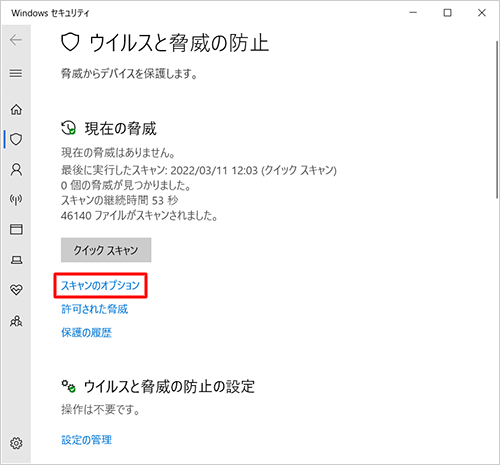Click the スキャンの継続時間 53 秒 text

pyautogui.click(x=119, y=200)
